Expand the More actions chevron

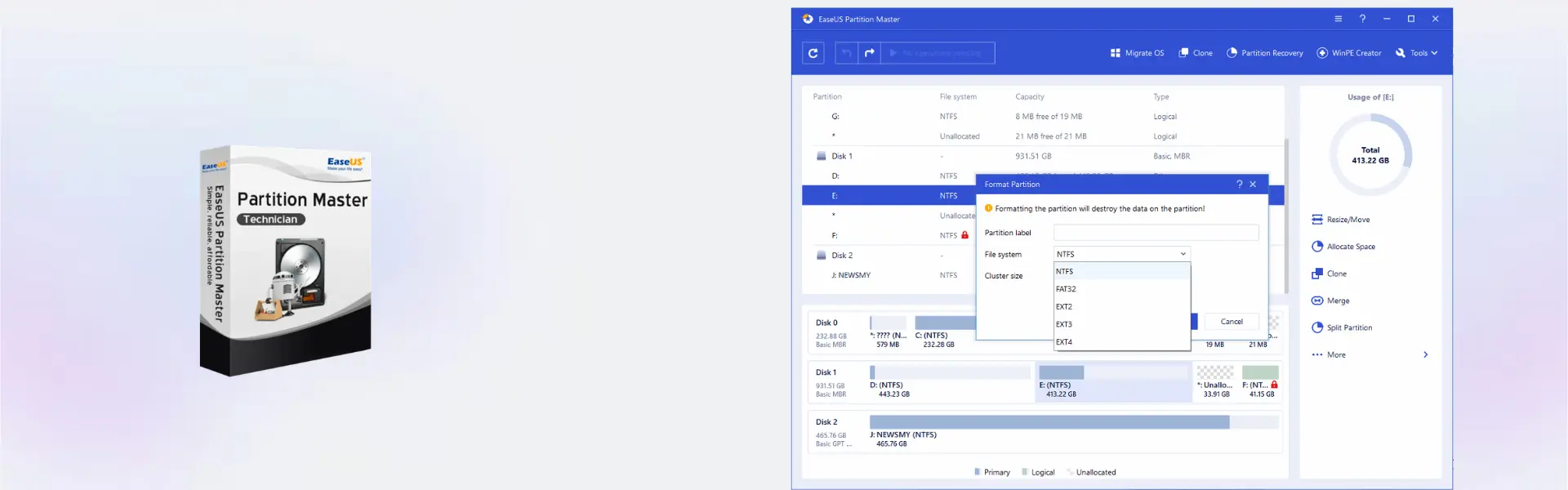1426,354
